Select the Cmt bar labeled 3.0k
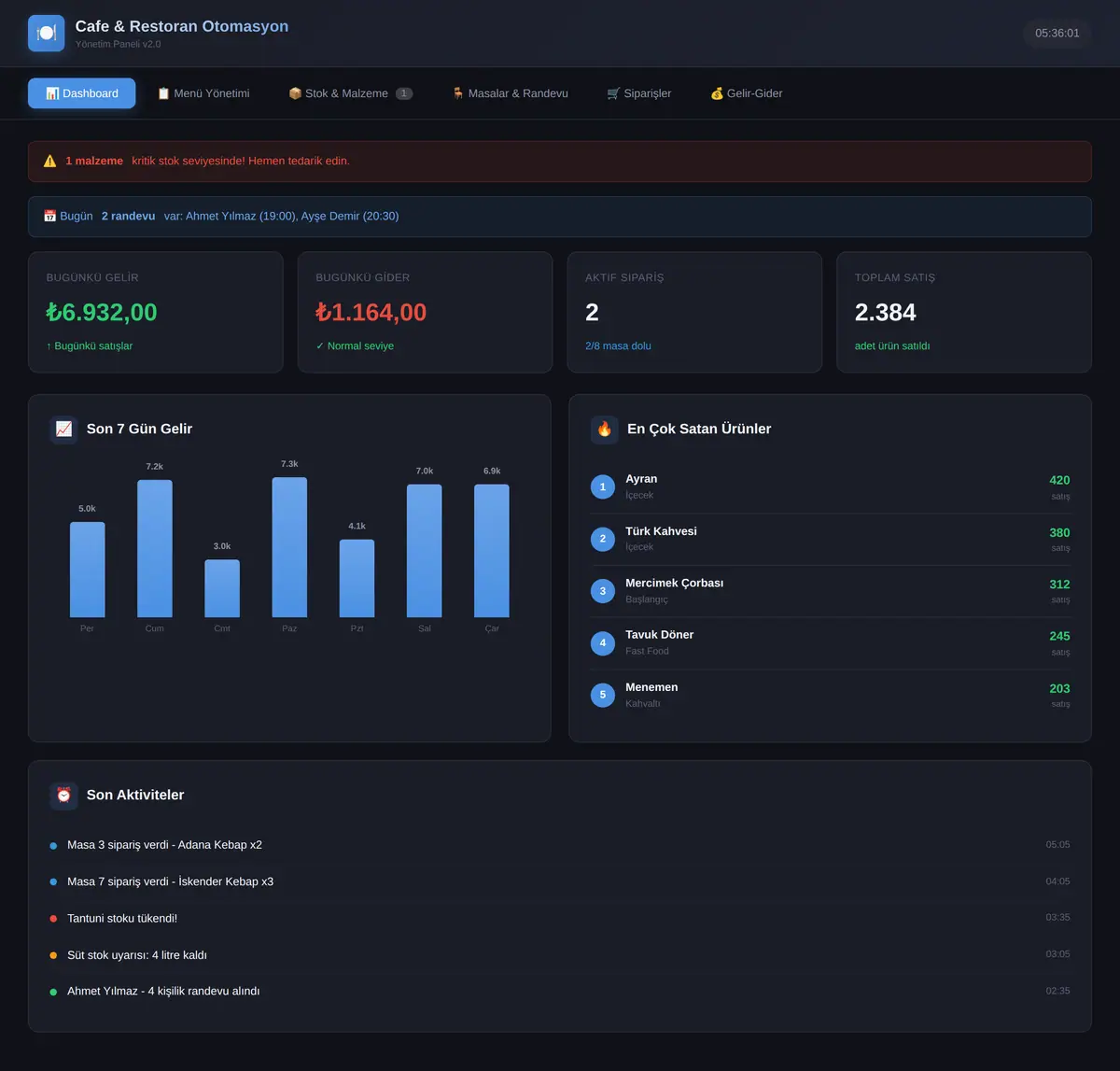Image resolution: width=1120 pixels, height=1071 pixels. [222, 588]
